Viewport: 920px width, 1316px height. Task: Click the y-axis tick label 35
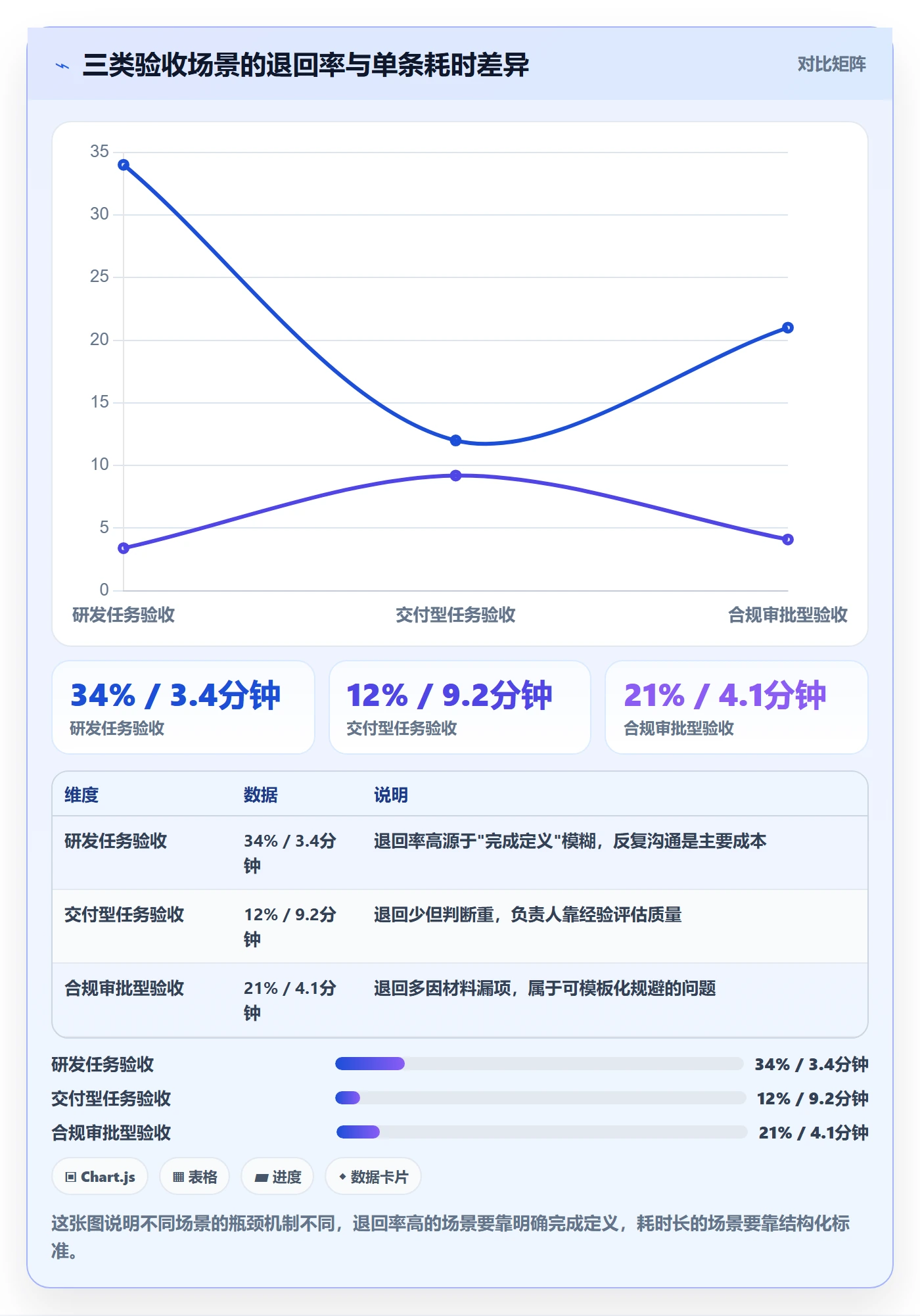[x=100, y=151]
